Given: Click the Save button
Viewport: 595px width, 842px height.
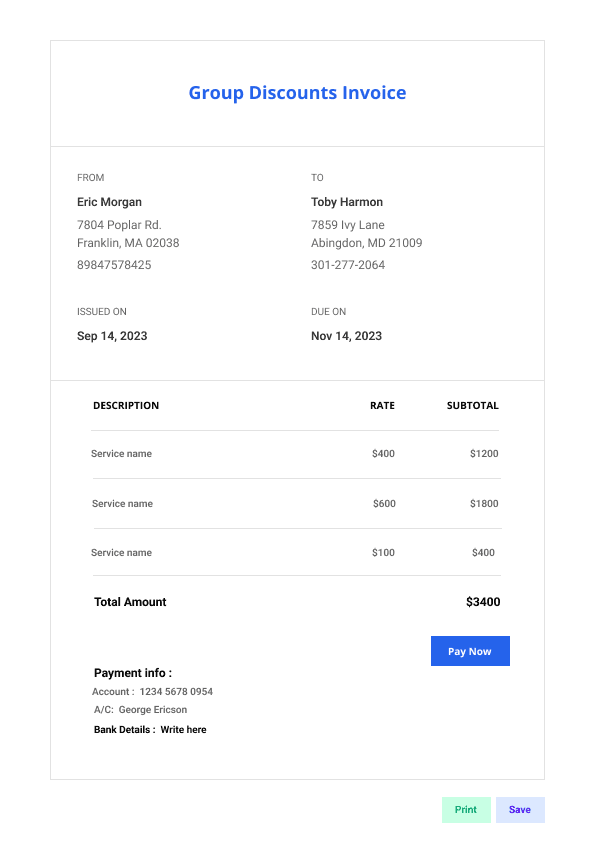Looking at the screenshot, I should coord(520,809).
